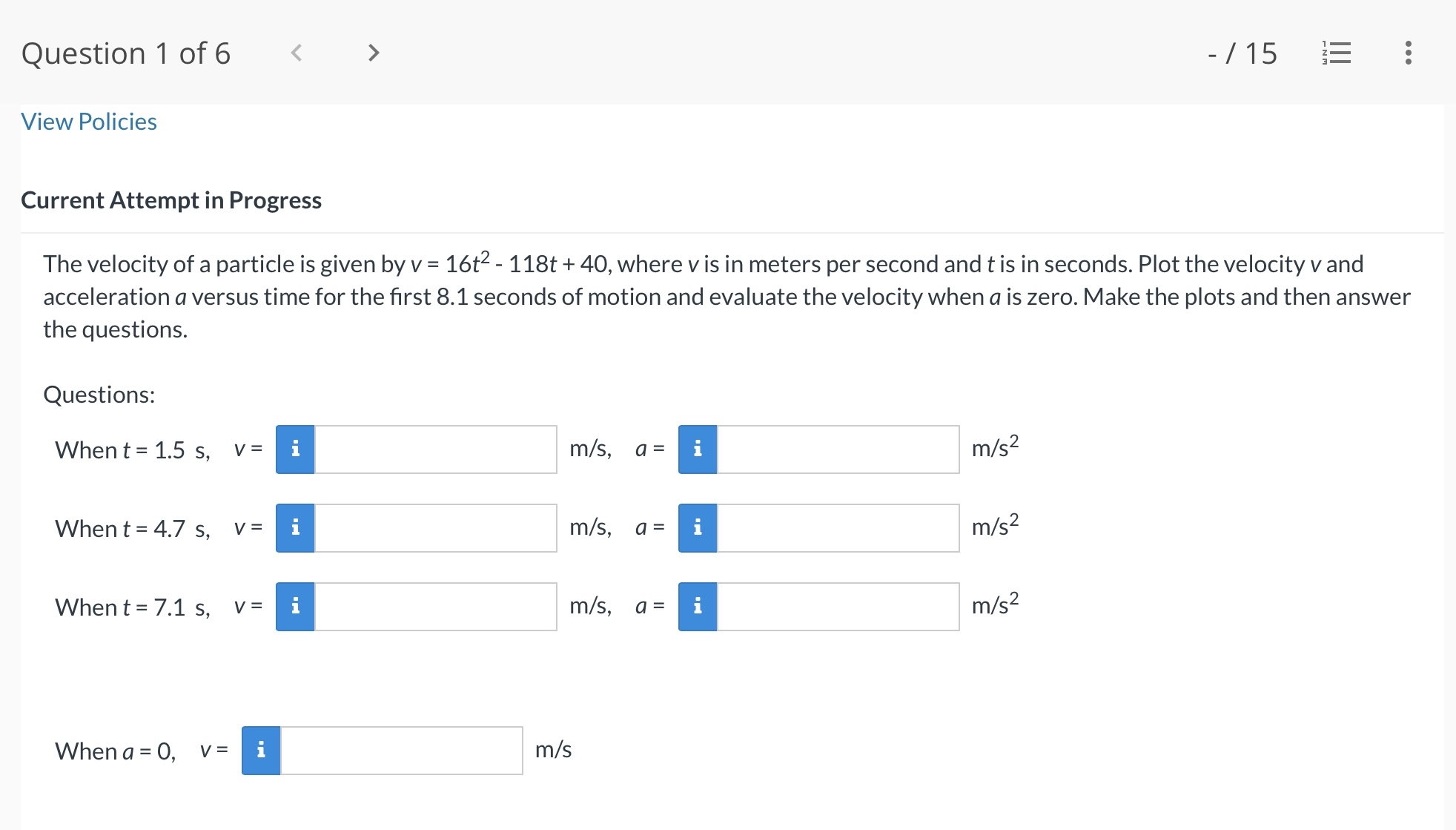Go to the next question with the right chevron
The image size is (1456, 830).
[373, 52]
